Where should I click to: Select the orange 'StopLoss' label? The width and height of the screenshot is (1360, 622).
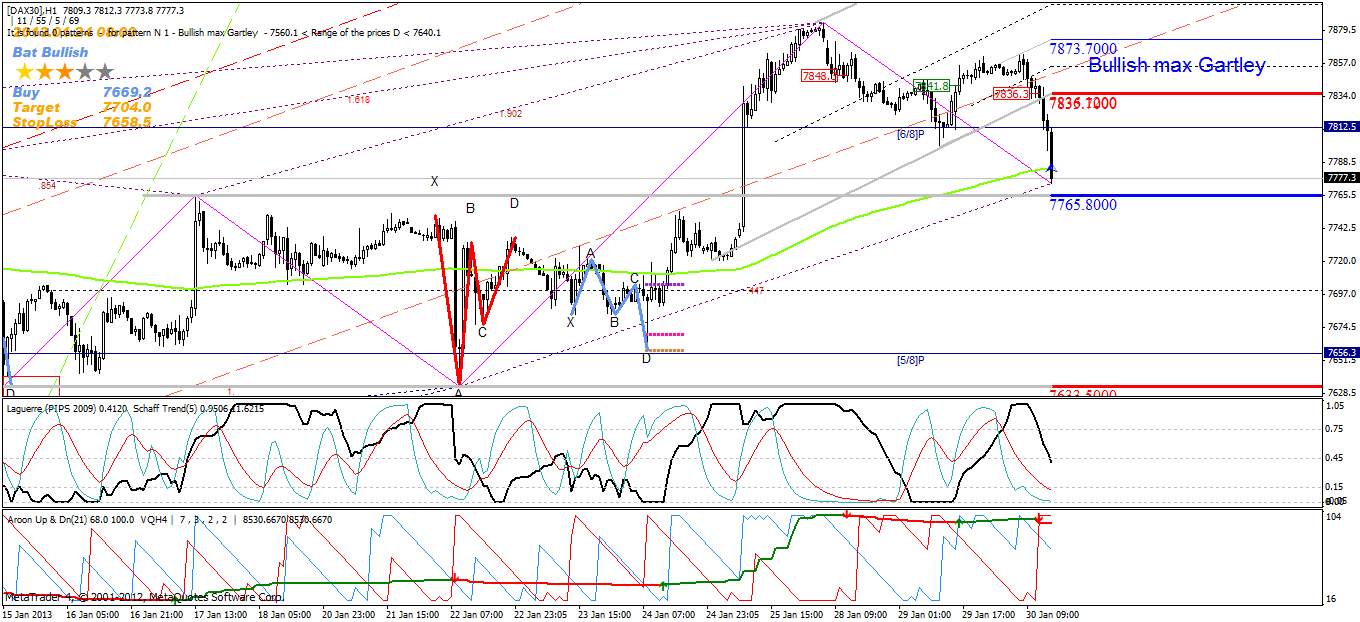[46, 122]
